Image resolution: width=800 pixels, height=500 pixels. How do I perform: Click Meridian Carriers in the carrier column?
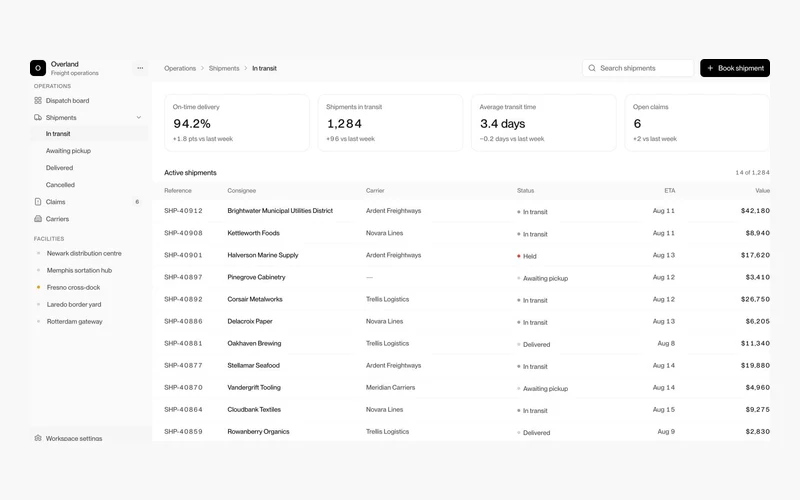pos(390,388)
